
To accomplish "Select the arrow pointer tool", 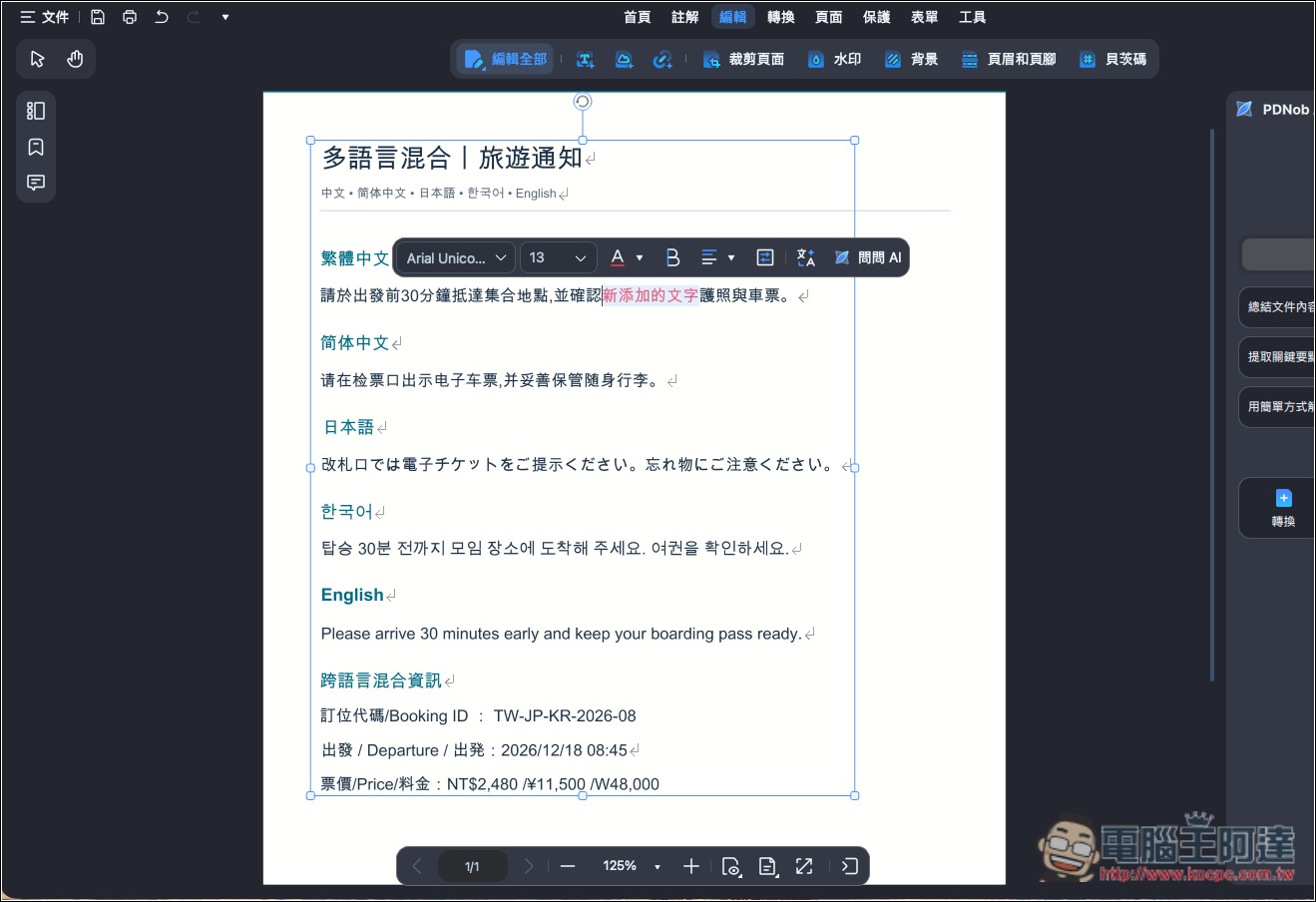I will [x=38, y=59].
